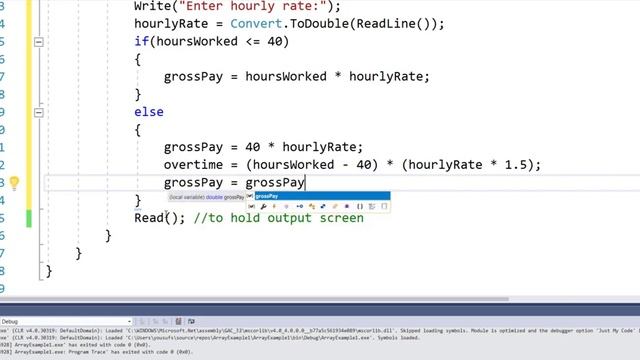Click the 'double' keyword in the tooltip
Image resolution: width=640 pixels, height=360 pixels.
[x=214, y=197]
